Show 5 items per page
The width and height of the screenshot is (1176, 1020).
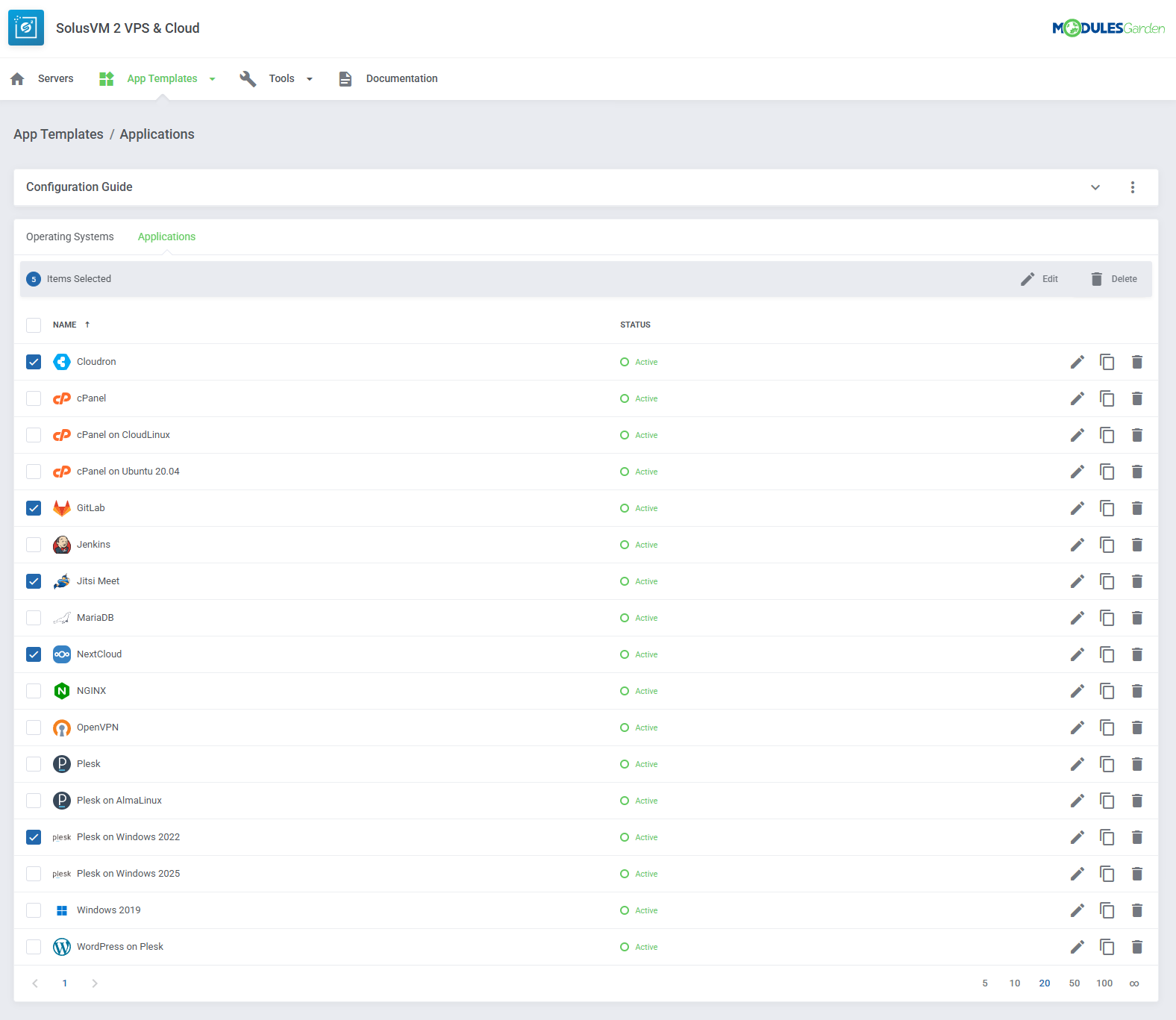(x=985, y=983)
